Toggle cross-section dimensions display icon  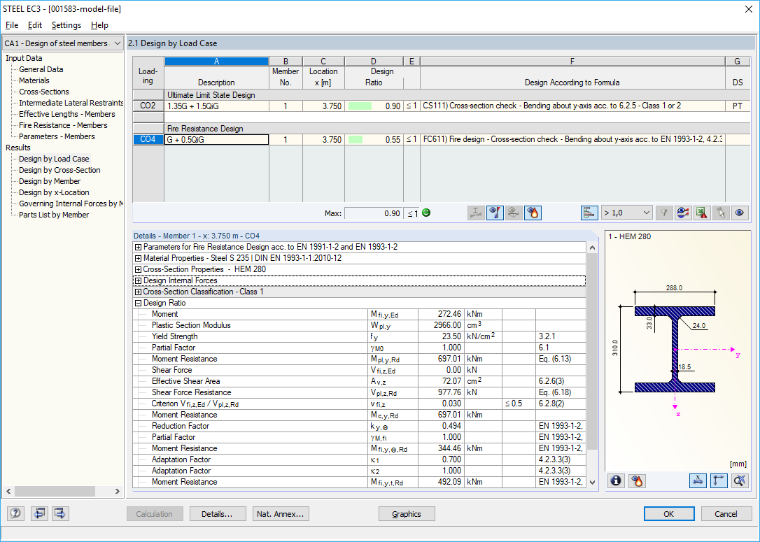pyautogui.click(x=697, y=480)
